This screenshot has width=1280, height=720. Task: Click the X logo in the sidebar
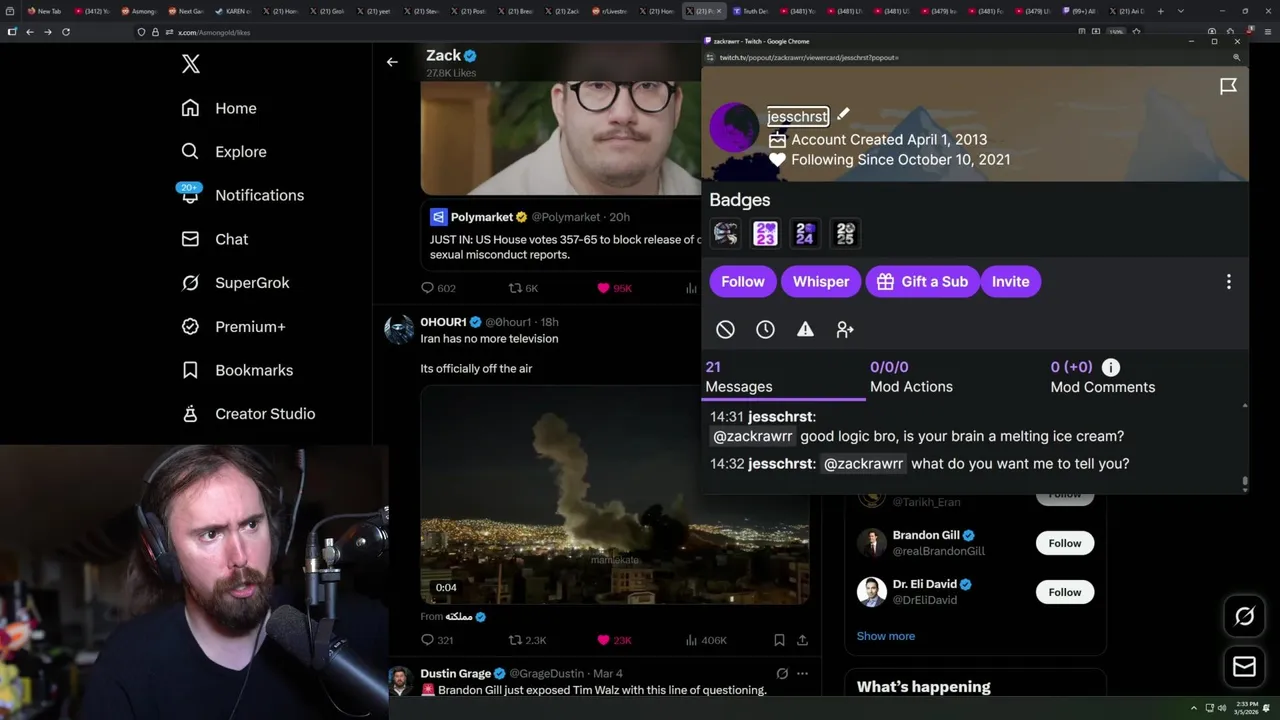point(191,65)
